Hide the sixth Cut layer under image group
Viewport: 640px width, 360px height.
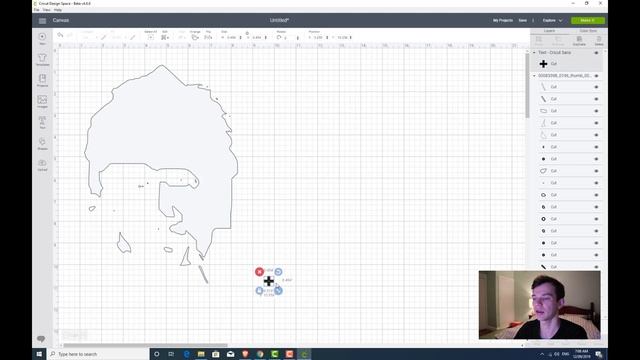pyautogui.click(x=596, y=147)
